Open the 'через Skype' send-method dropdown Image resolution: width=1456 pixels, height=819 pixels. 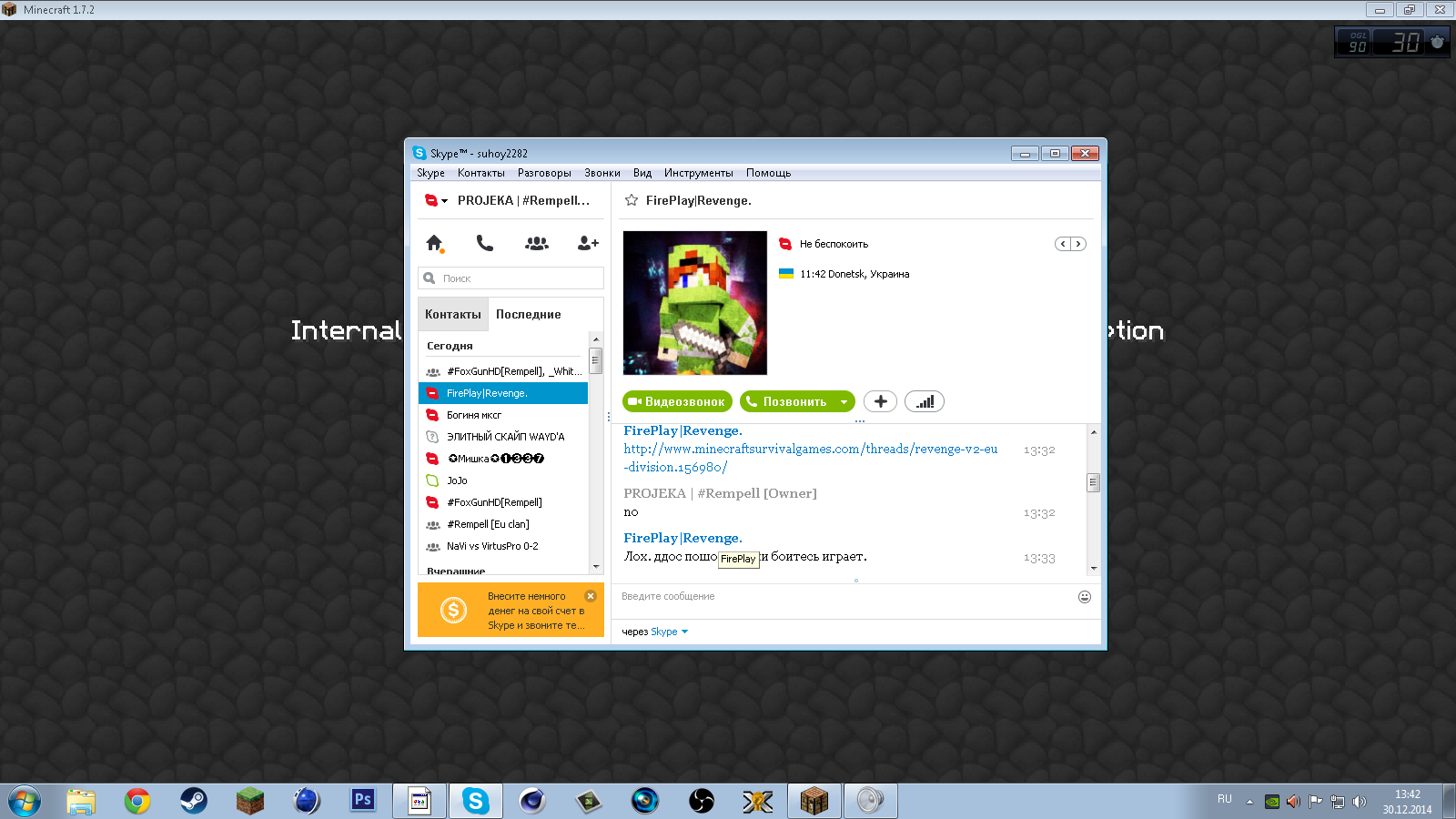[684, 632]
